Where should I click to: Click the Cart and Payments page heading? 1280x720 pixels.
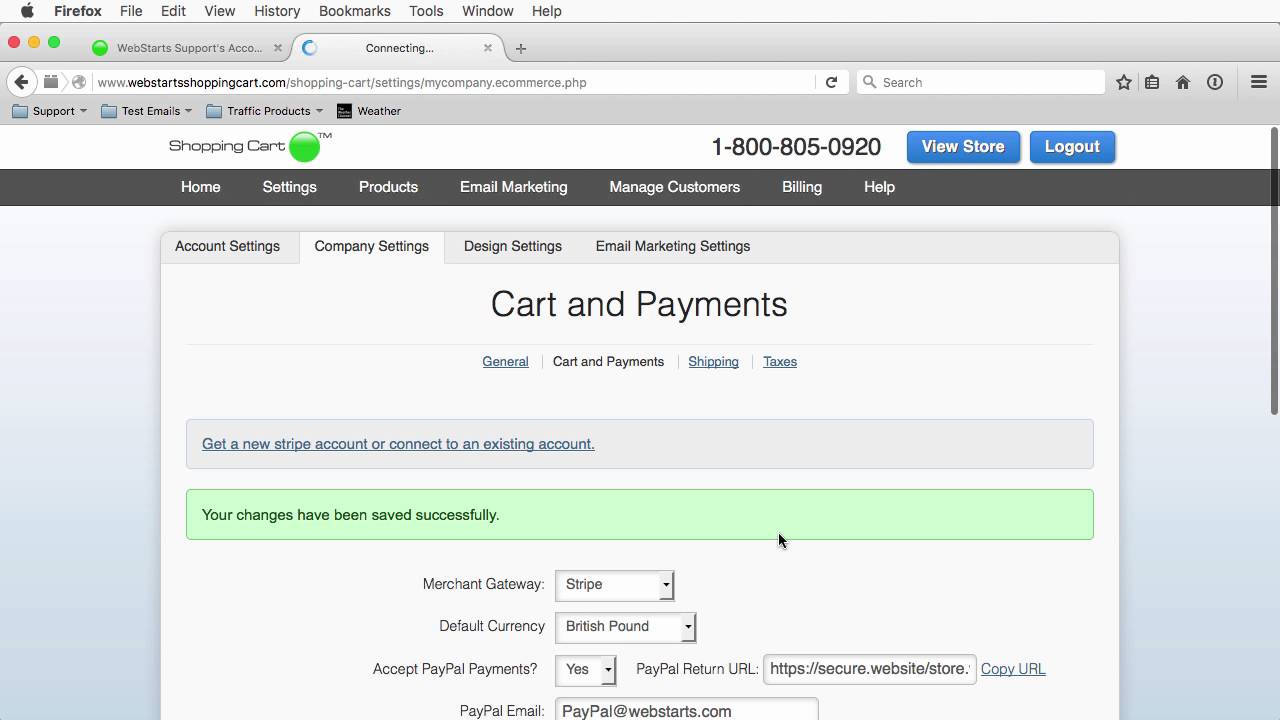(639, 304)
